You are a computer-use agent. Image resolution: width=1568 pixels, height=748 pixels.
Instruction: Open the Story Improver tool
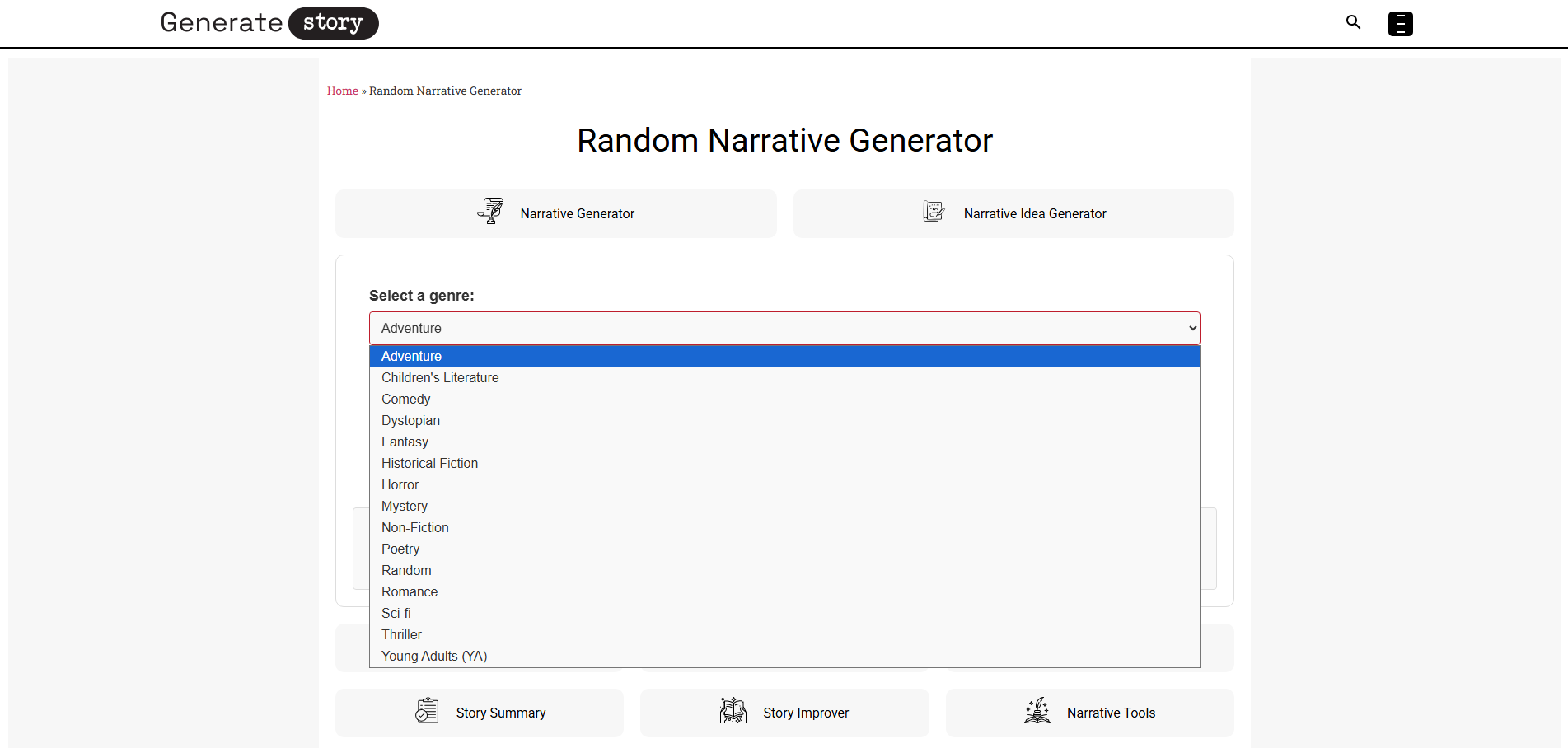tap(784, 712)
